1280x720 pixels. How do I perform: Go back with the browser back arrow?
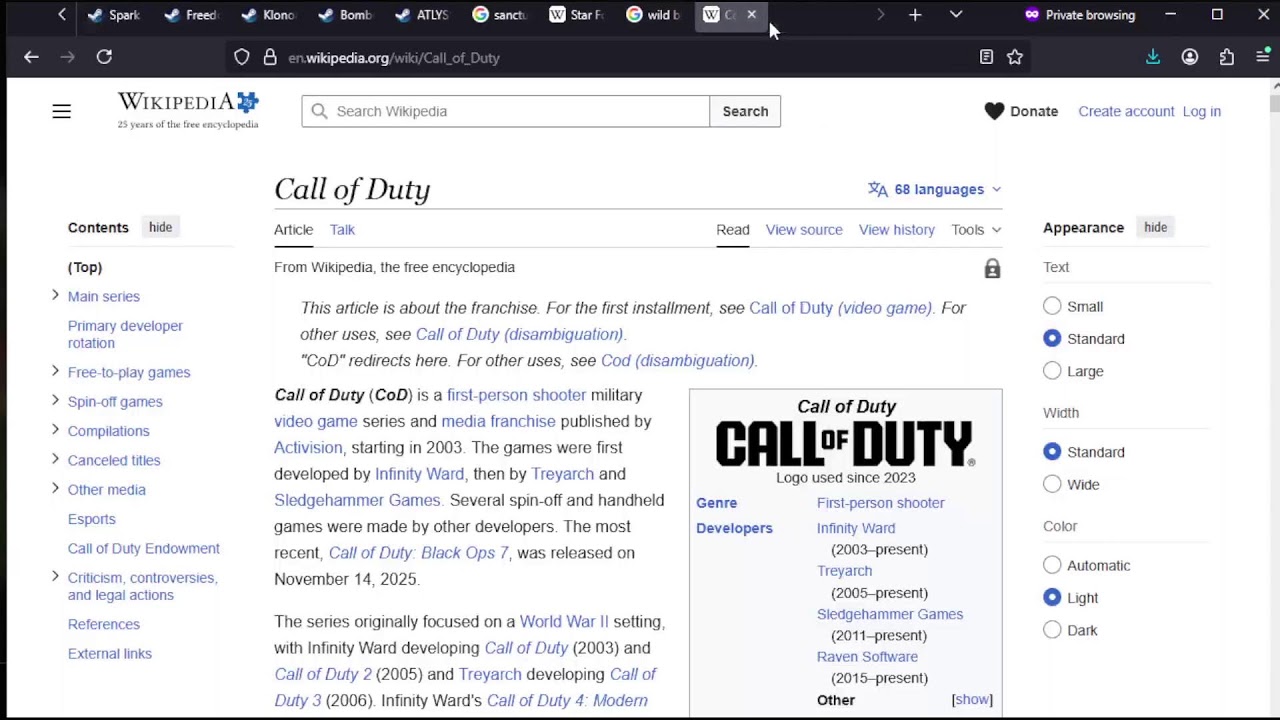(x=31, y=57)
